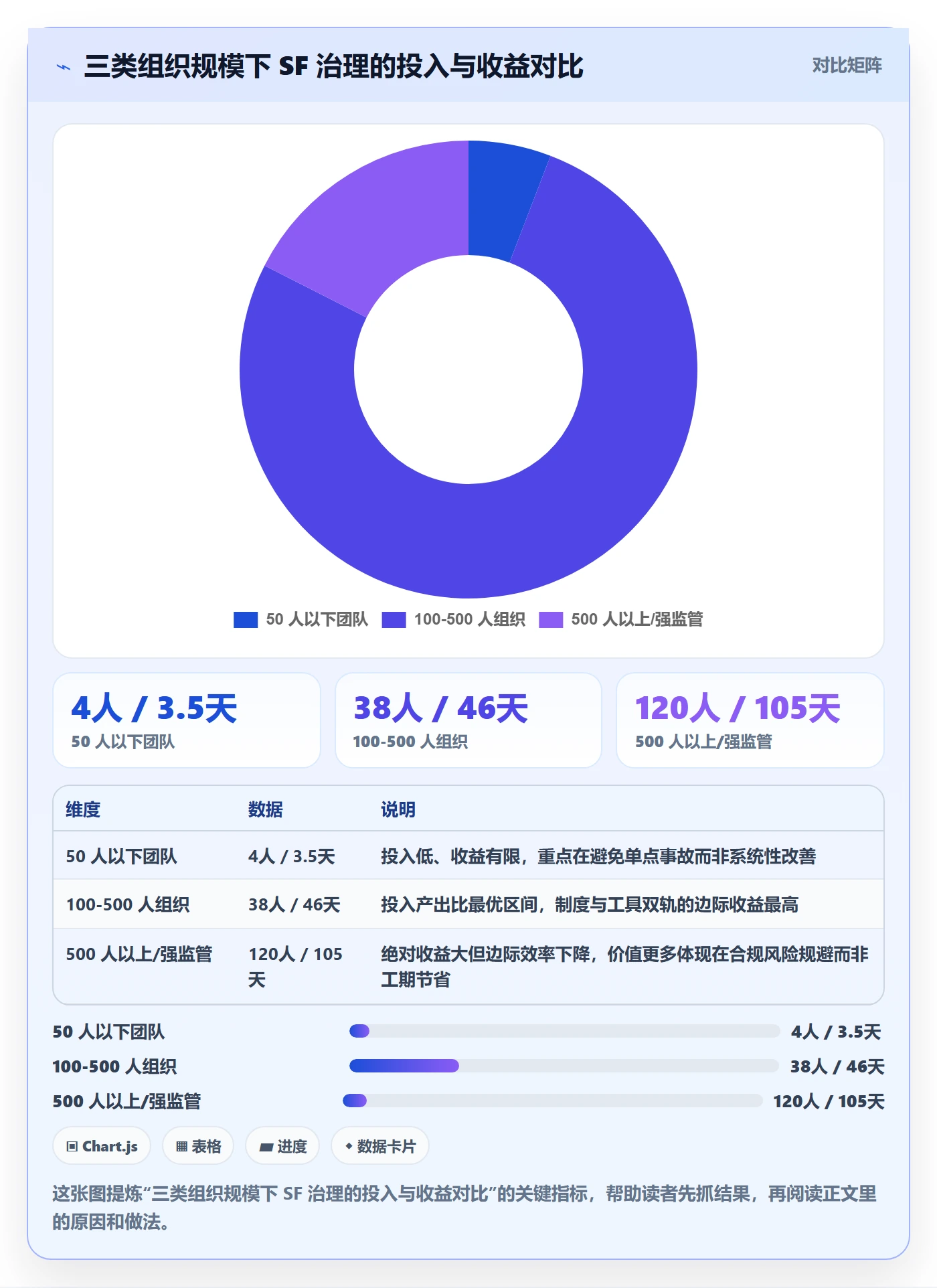Click table data cell 38人 / 46天
Viewport: 937px width, 1288px height.
point(294,904)
